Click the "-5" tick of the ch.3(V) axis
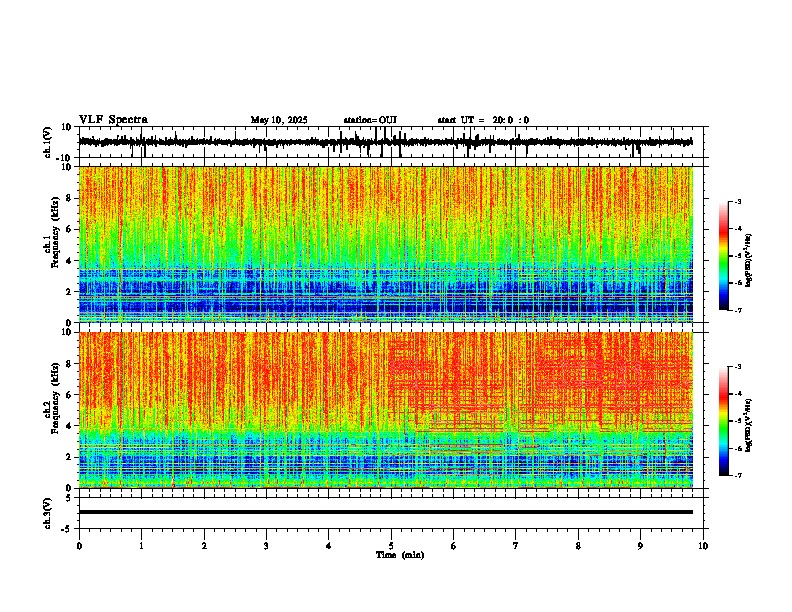This screenshot has width=792, height=612. (67, 529)
